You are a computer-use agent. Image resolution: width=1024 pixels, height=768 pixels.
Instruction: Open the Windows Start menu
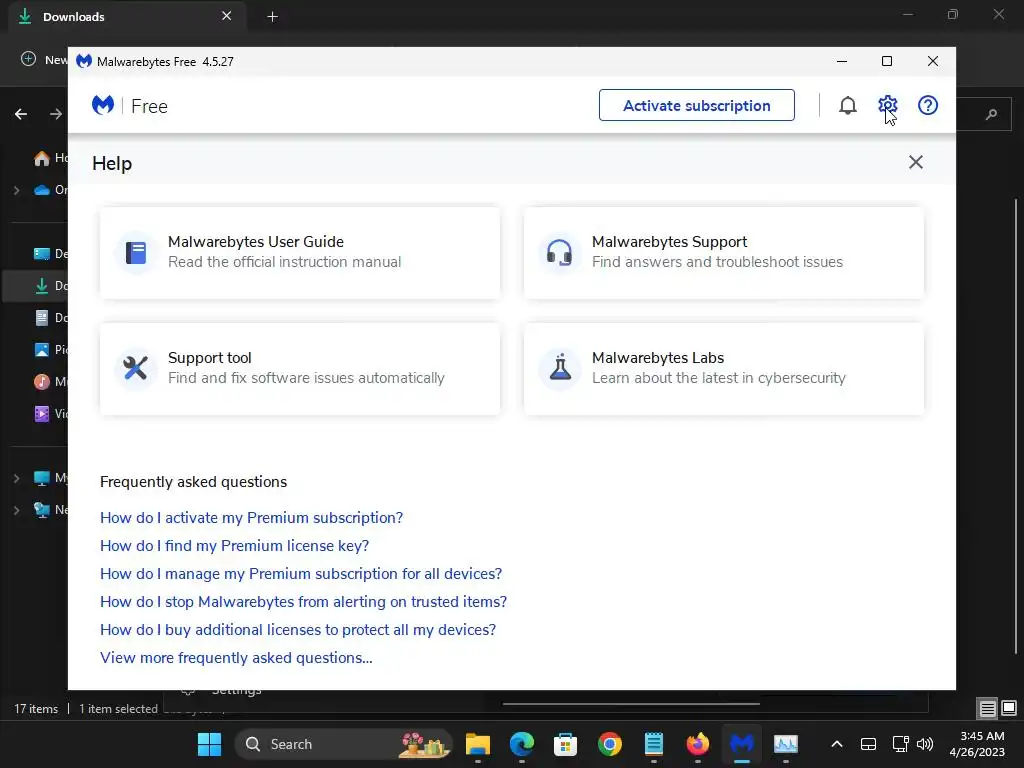click(x=210, y=744)
